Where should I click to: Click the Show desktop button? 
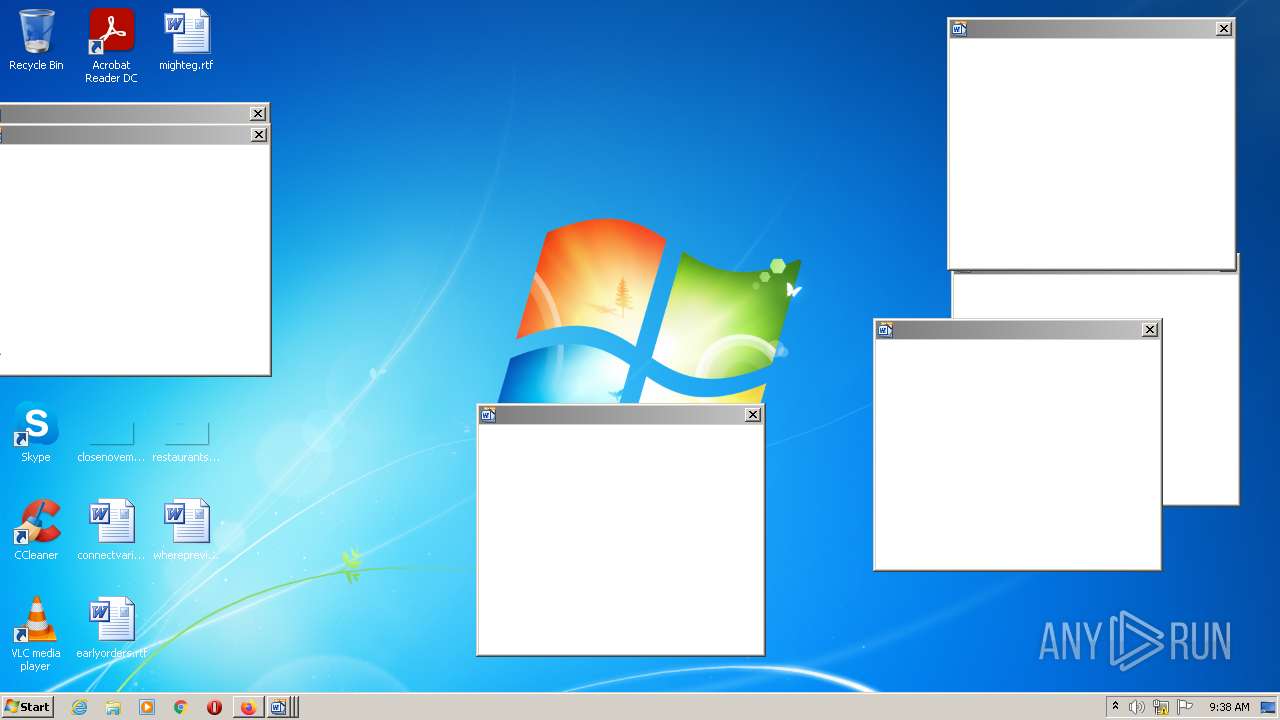click(1268, 707)
